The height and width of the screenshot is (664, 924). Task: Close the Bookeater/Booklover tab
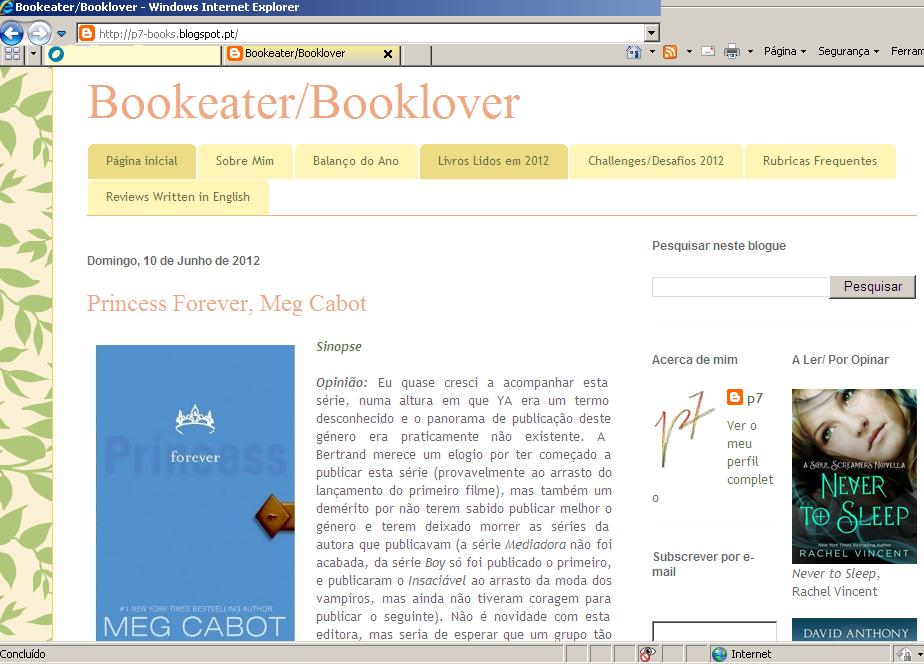388,54
